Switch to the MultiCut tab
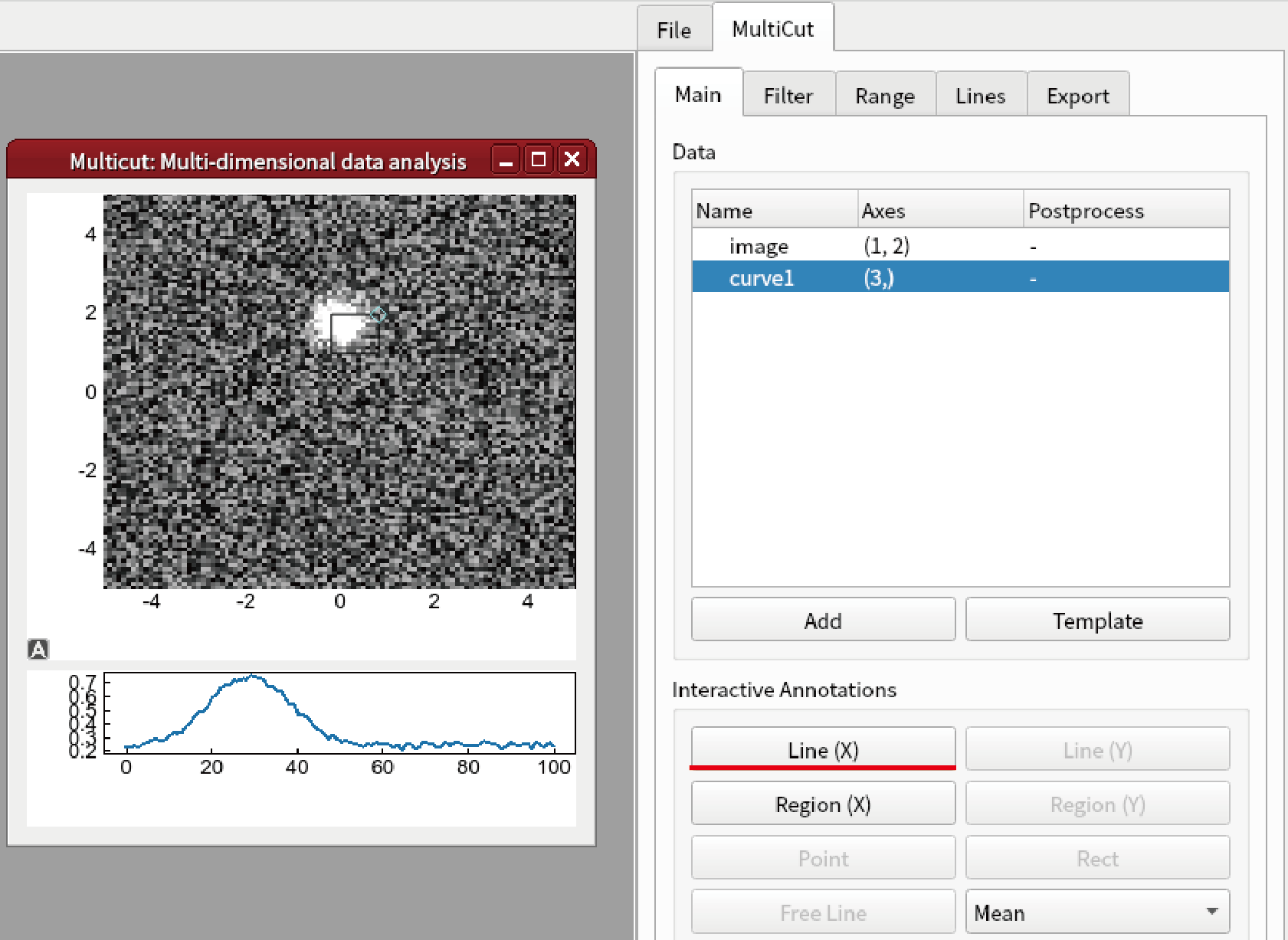This screenshot has height=940, width=1288. 773,29
